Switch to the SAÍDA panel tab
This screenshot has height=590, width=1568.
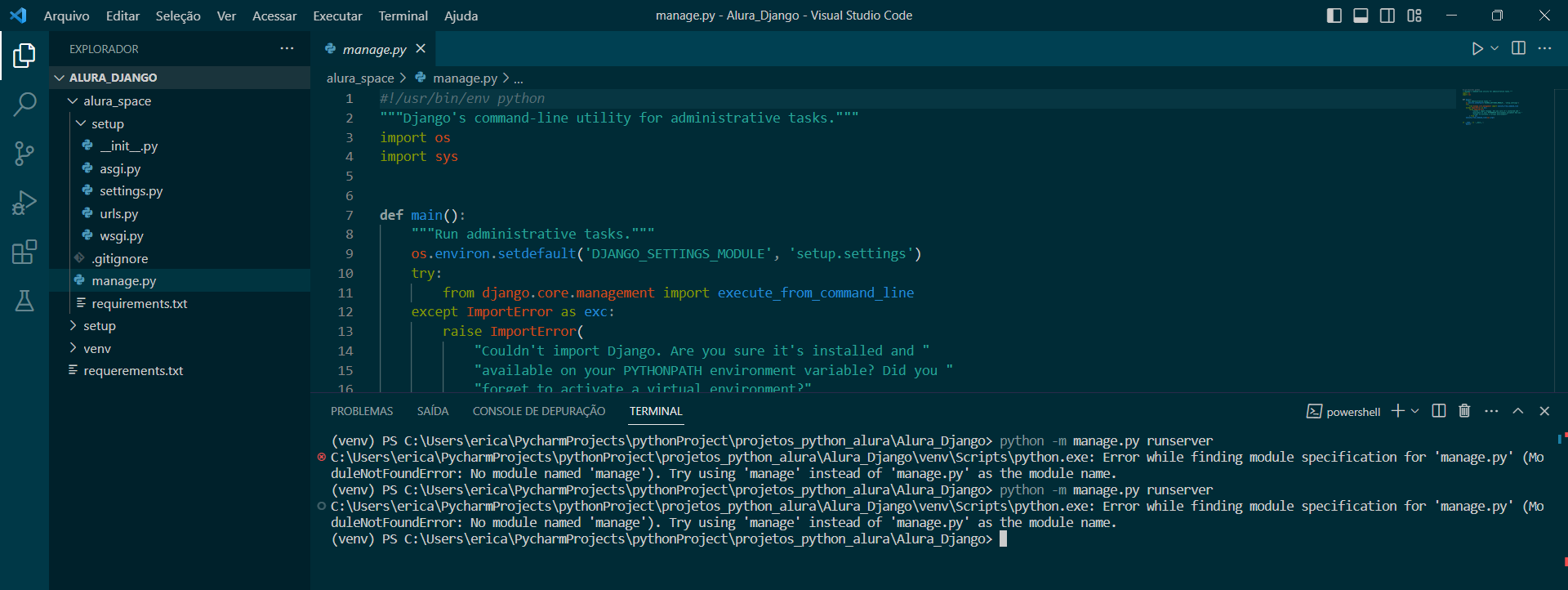pyautogui.click(x=433, y=411)
